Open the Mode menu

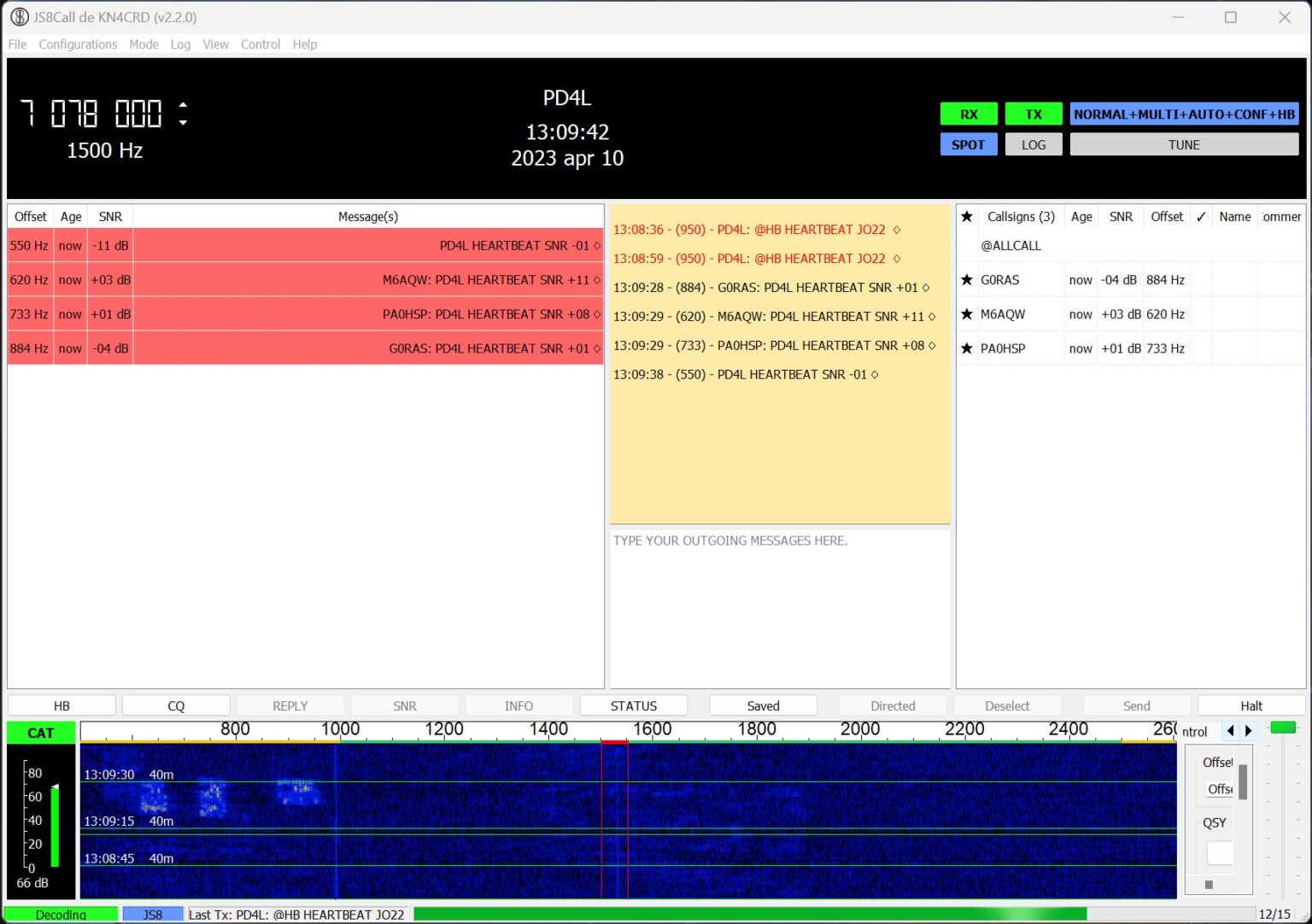143,44
